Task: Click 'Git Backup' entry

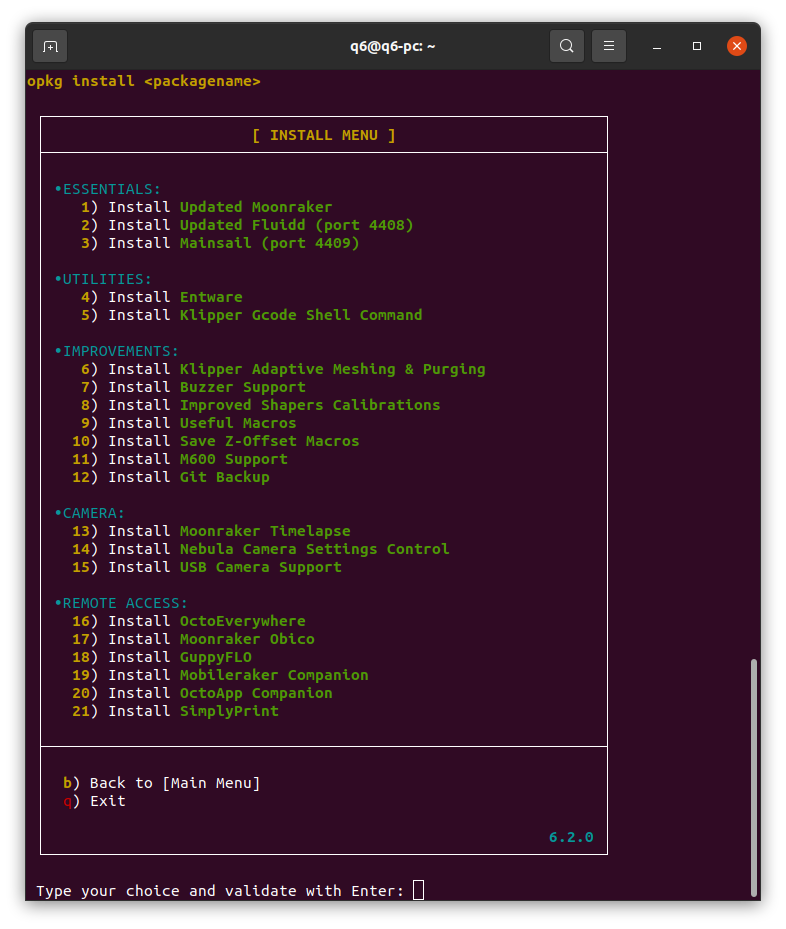Action: point(224,478)
